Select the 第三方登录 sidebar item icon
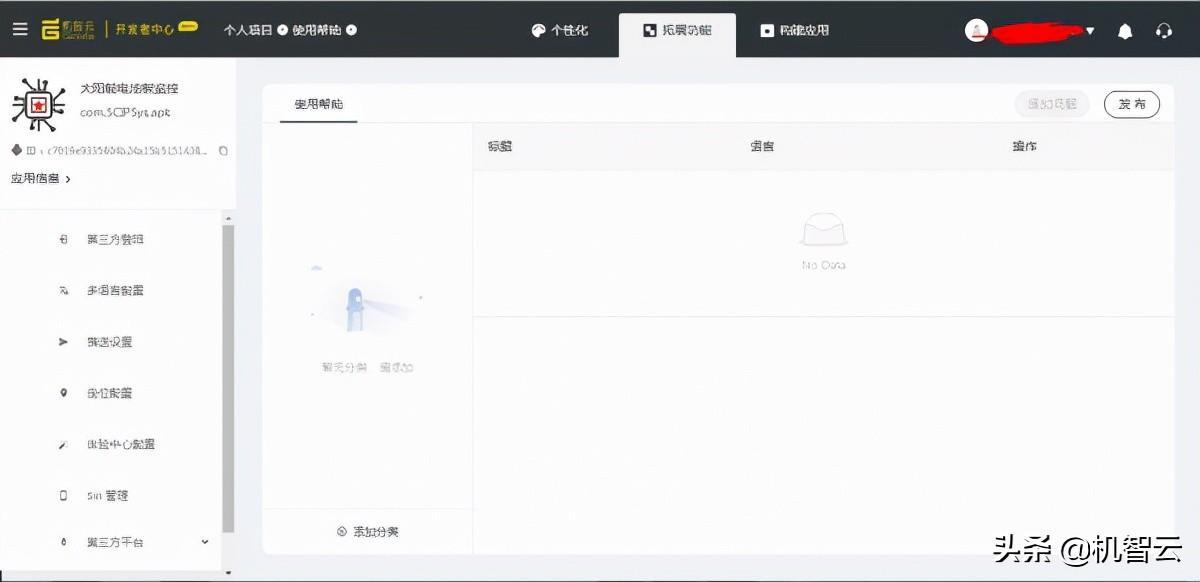The image size is (1200, 582). click(x=62, y=239)
